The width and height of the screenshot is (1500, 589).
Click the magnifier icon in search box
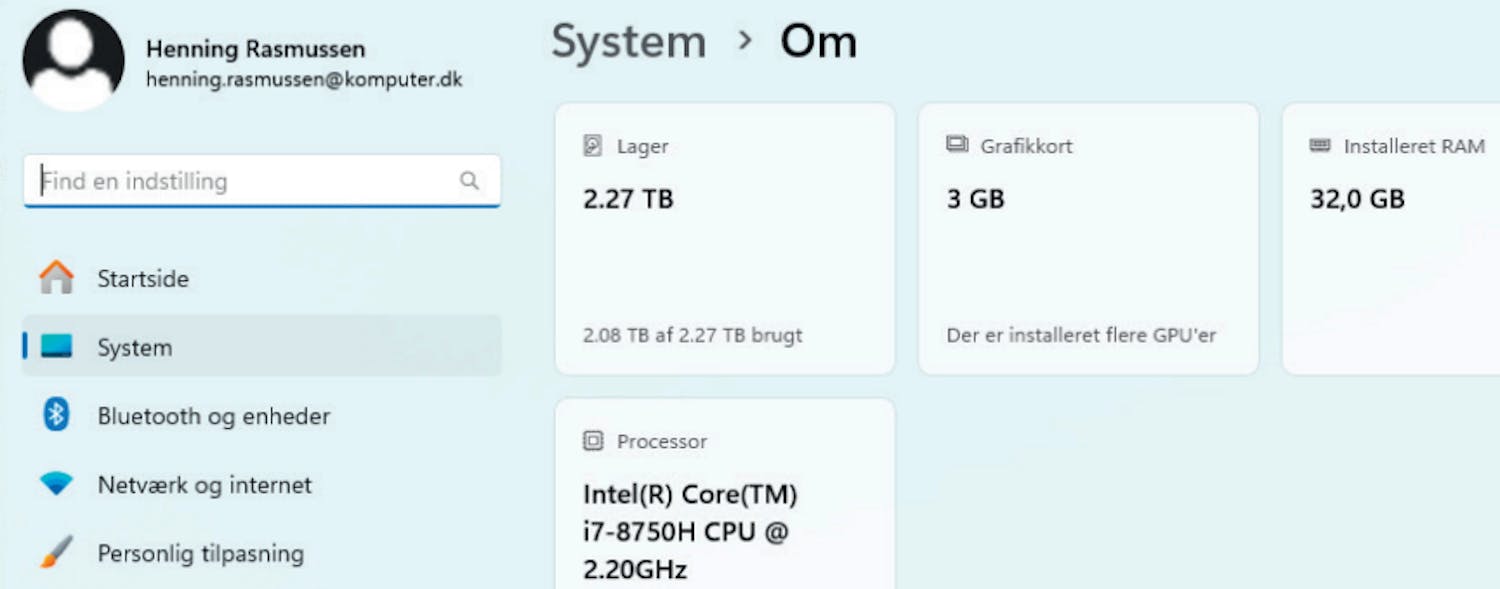pos(469,181)
